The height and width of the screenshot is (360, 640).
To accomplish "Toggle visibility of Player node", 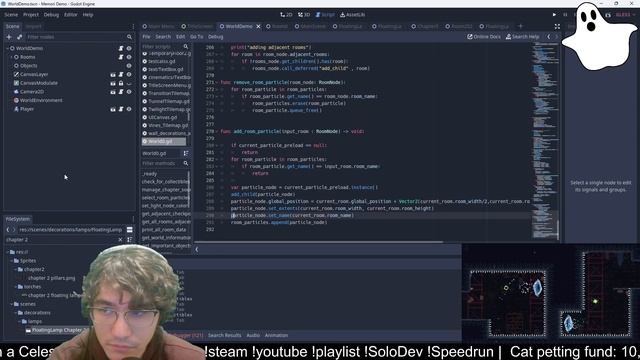I will tap(129, 109).
